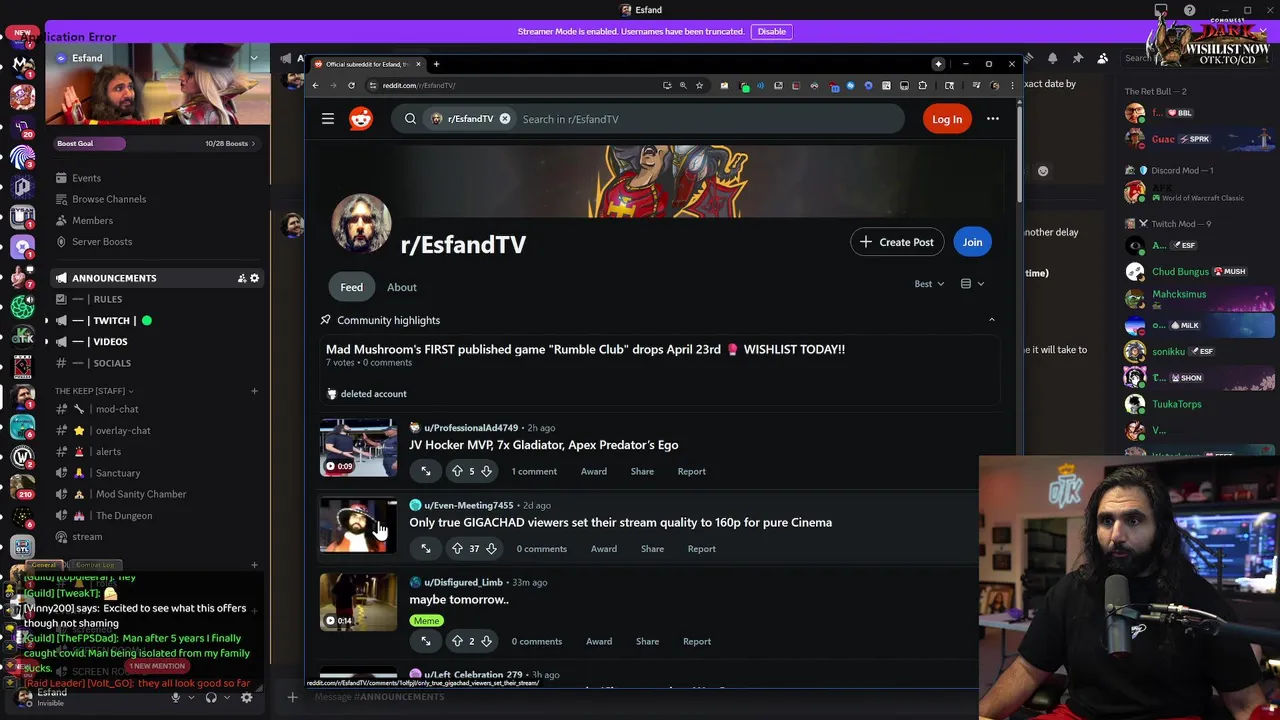Click the Boost Goal progress bar
The width and height of the screenshot is (1280, 720).
point(158,143)
